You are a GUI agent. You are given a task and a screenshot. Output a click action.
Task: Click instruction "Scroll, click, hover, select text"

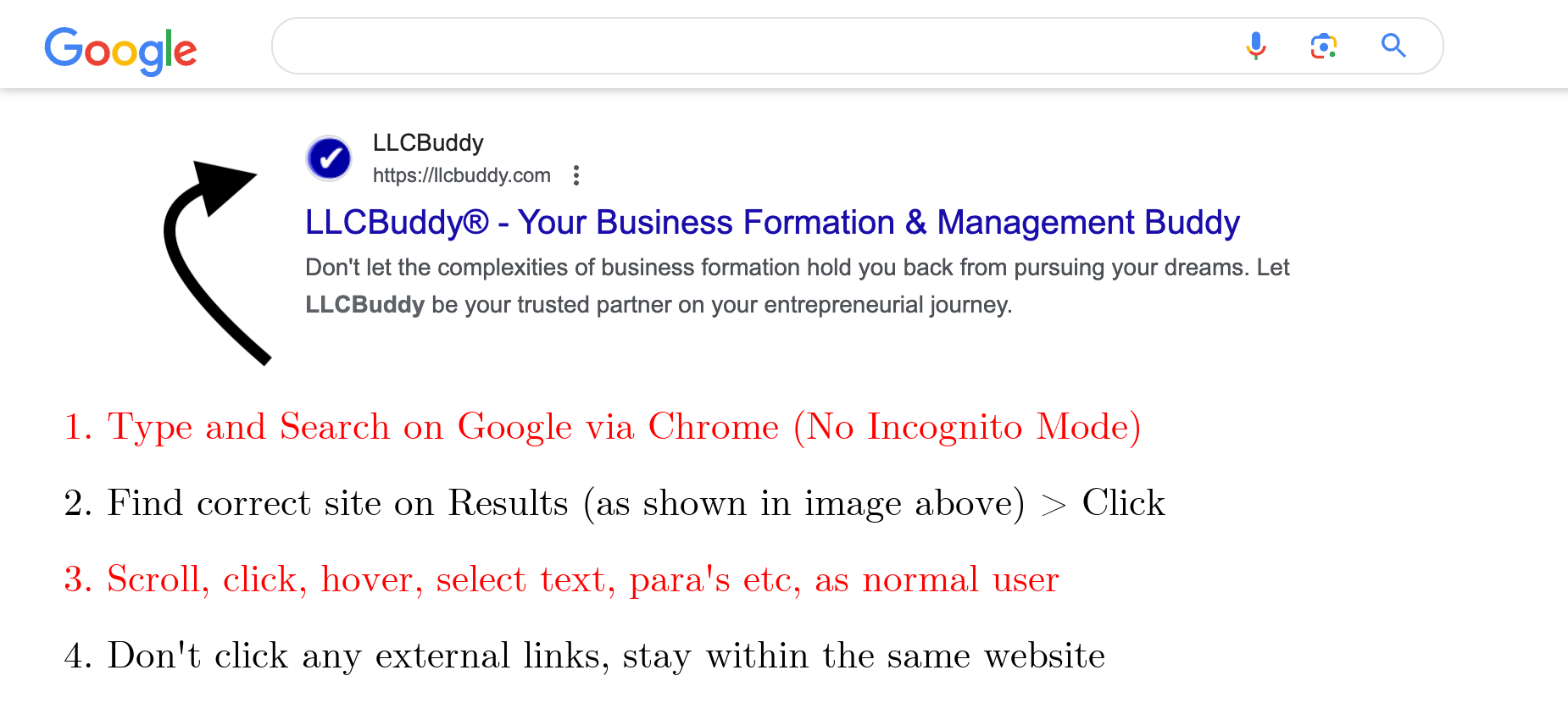pyautogui.click(x=562, y=579)
